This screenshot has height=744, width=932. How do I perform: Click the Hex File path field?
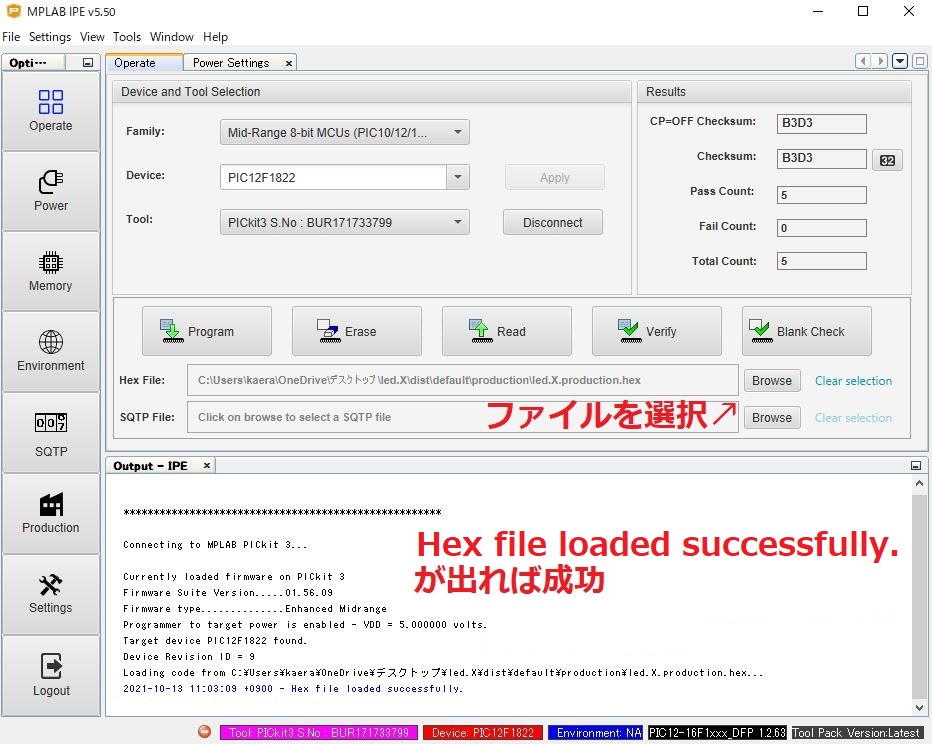(x=462, y=380)
